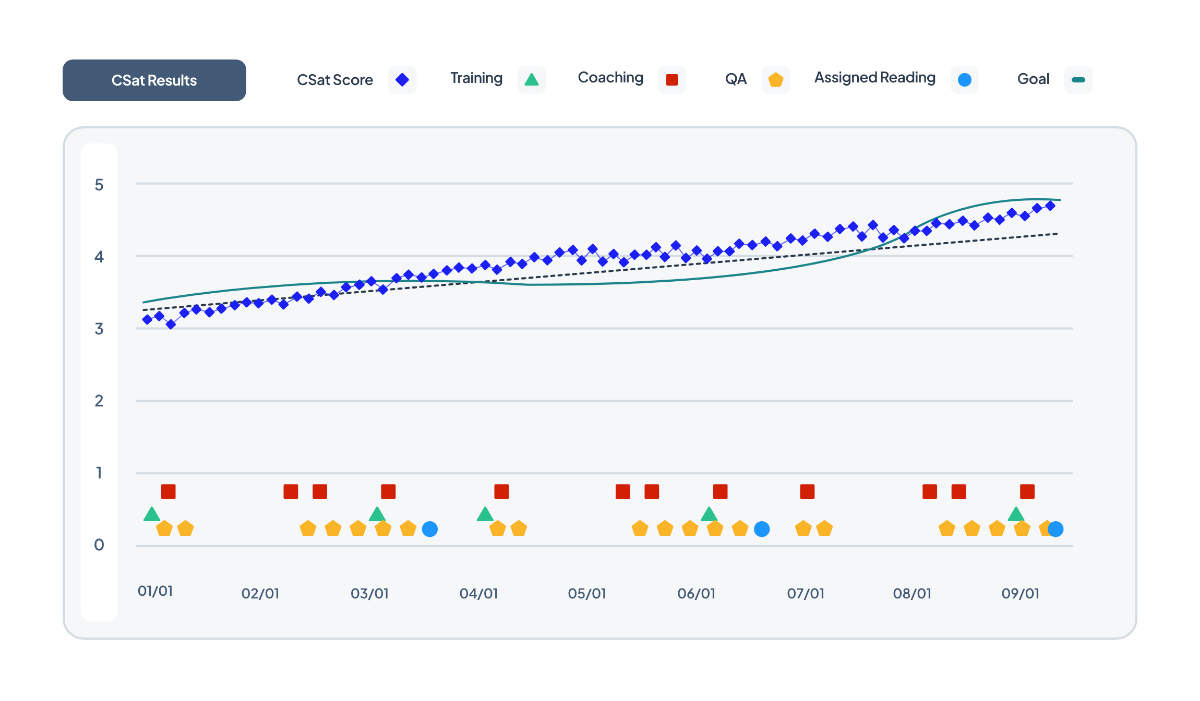Viewport: 1200px width, 701px height.
Task: Click the red square Coaching legend icon
Action: pos(672,80)
